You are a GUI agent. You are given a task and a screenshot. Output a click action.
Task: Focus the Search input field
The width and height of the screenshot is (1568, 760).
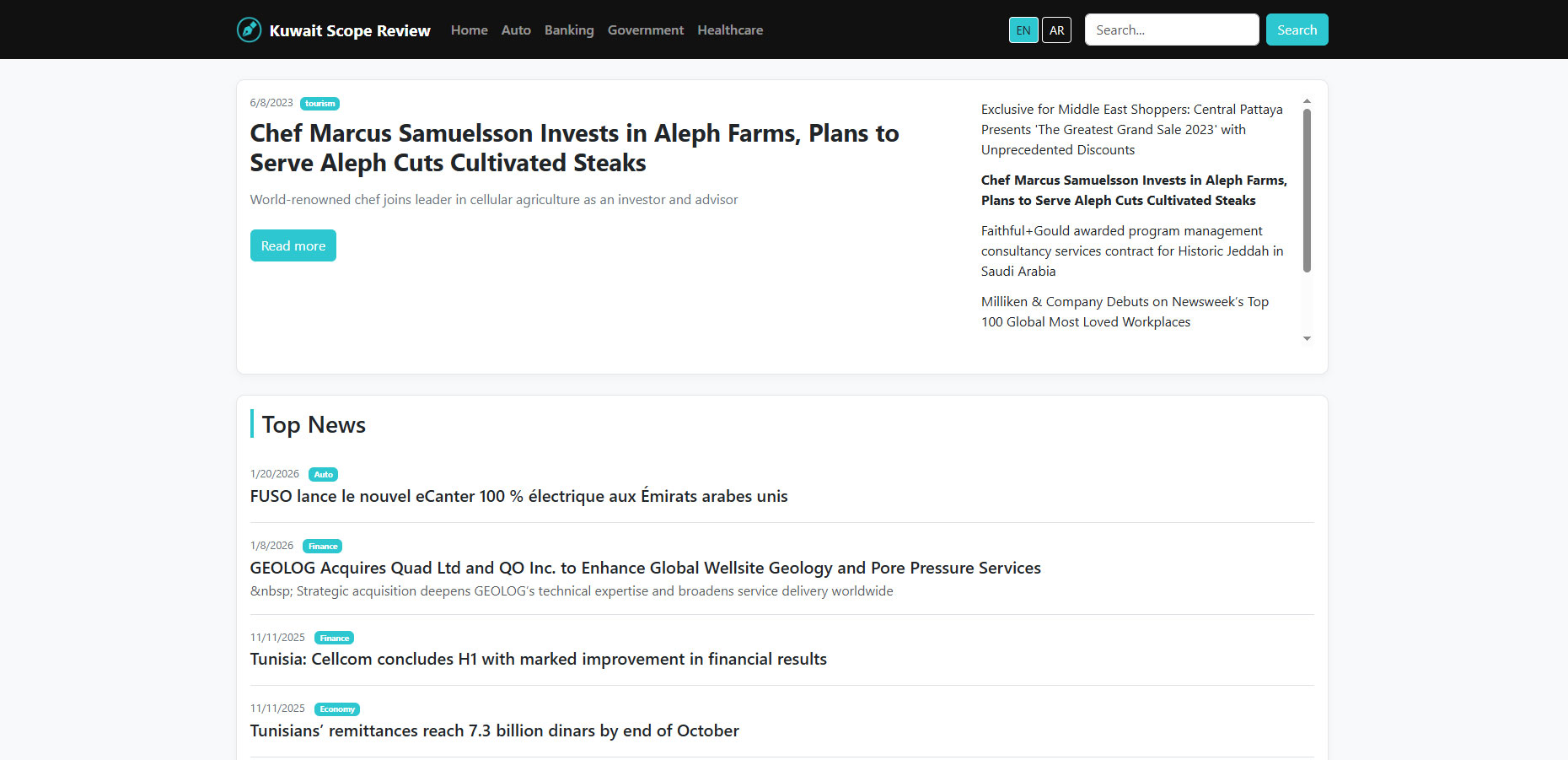1171,30
